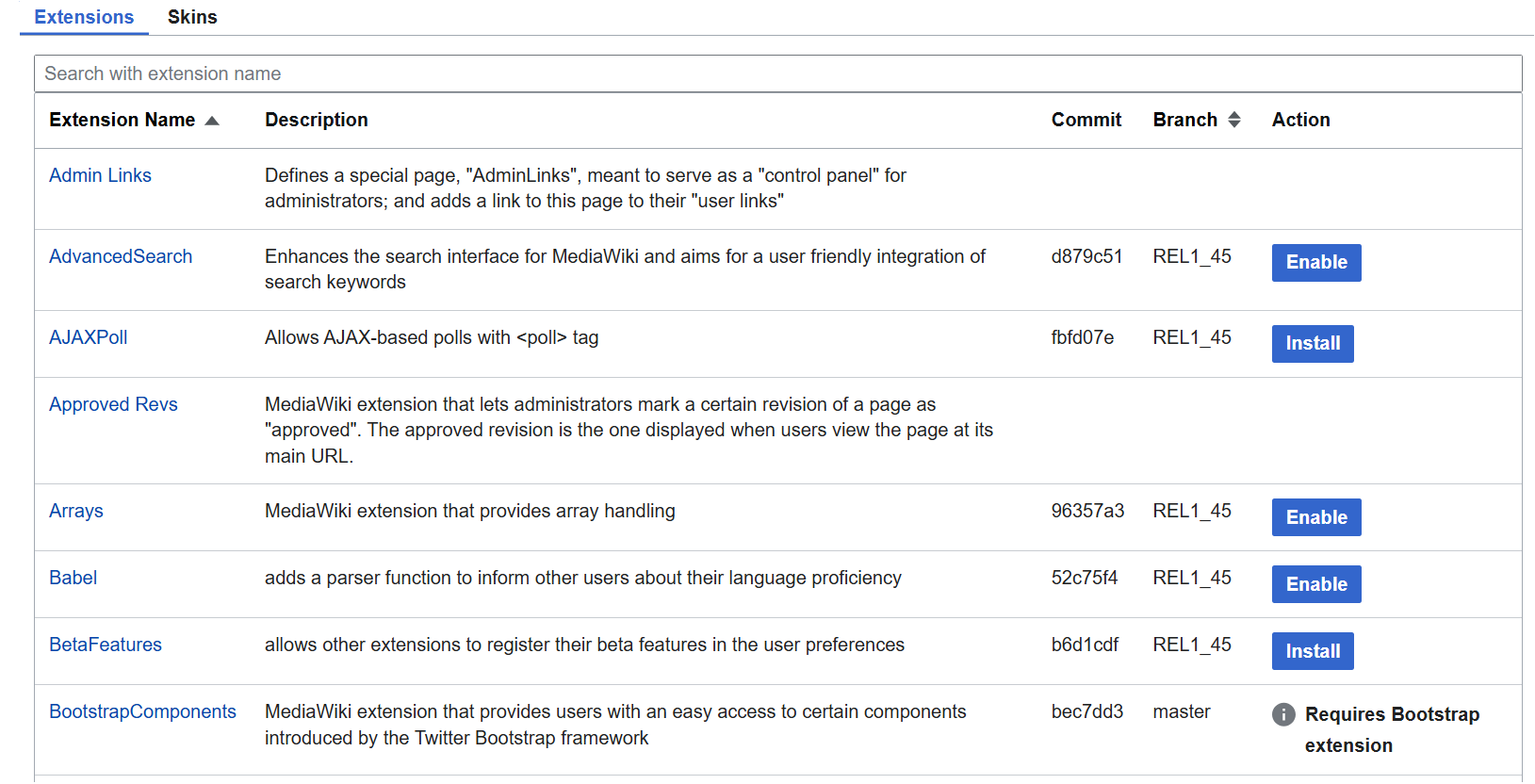1535x784 pixels.
Task: Click the Description column header
Action: (x=317, y=120)
